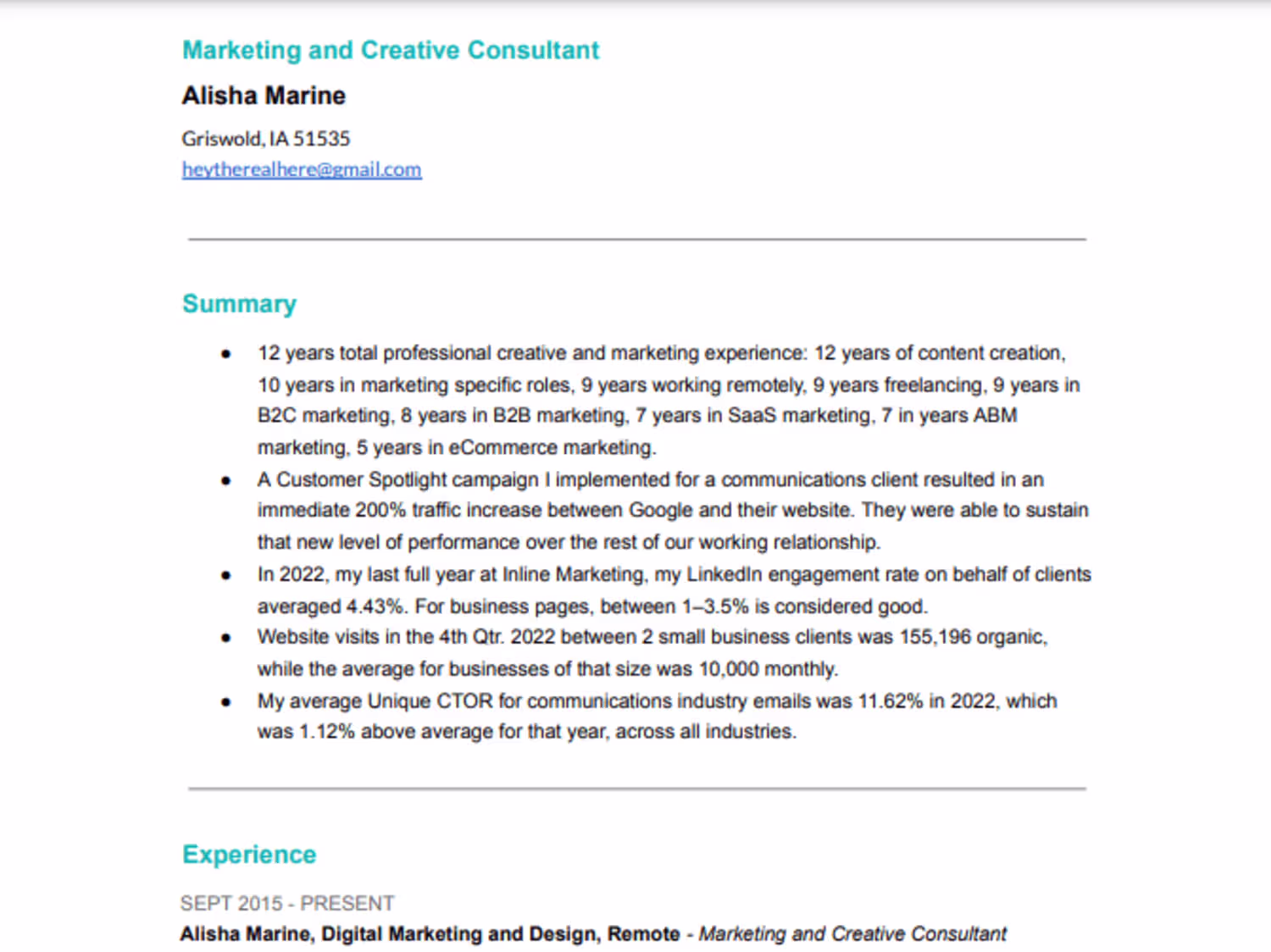Click the Summary section heading
Viewport: 1271px width, 952px height.
click(239, 303)
